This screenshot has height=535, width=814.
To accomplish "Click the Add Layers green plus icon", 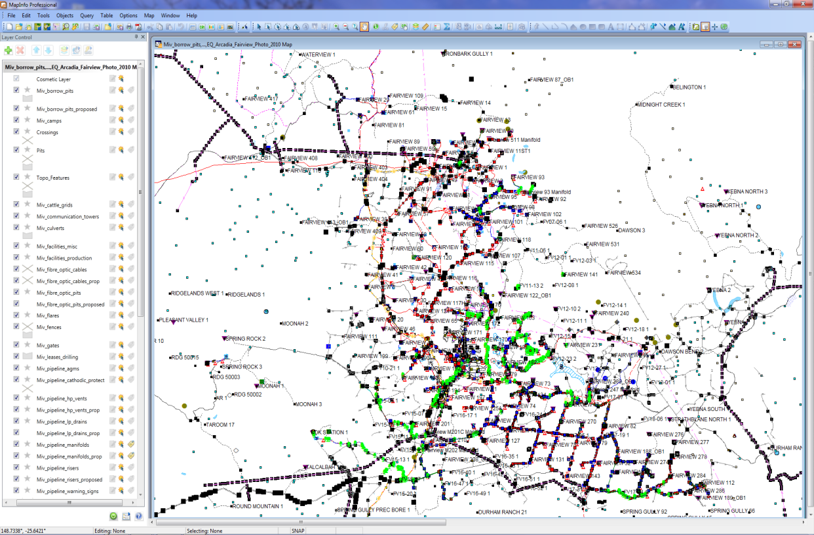I will click(8, 50).
